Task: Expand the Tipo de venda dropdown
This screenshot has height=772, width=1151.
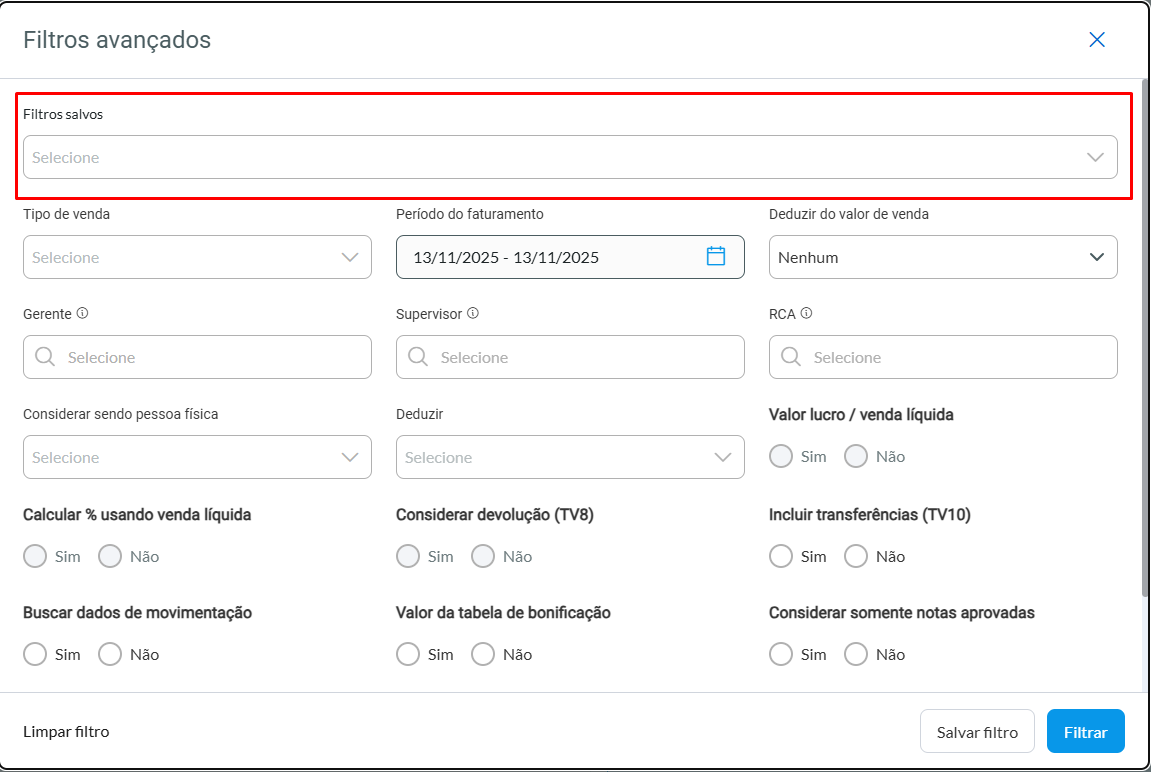Action: (x=197, y=257)
